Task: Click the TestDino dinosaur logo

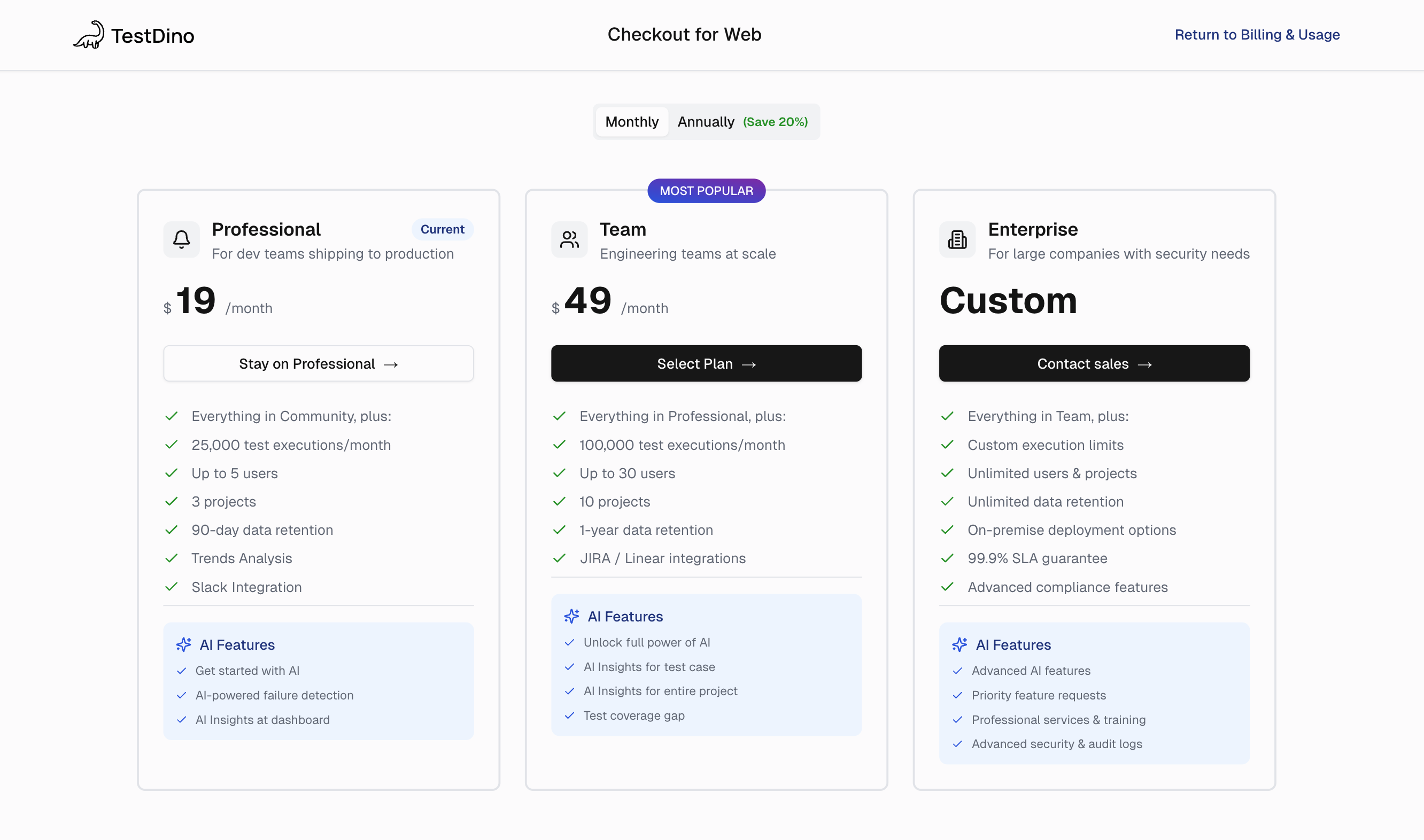Action: 89,35
